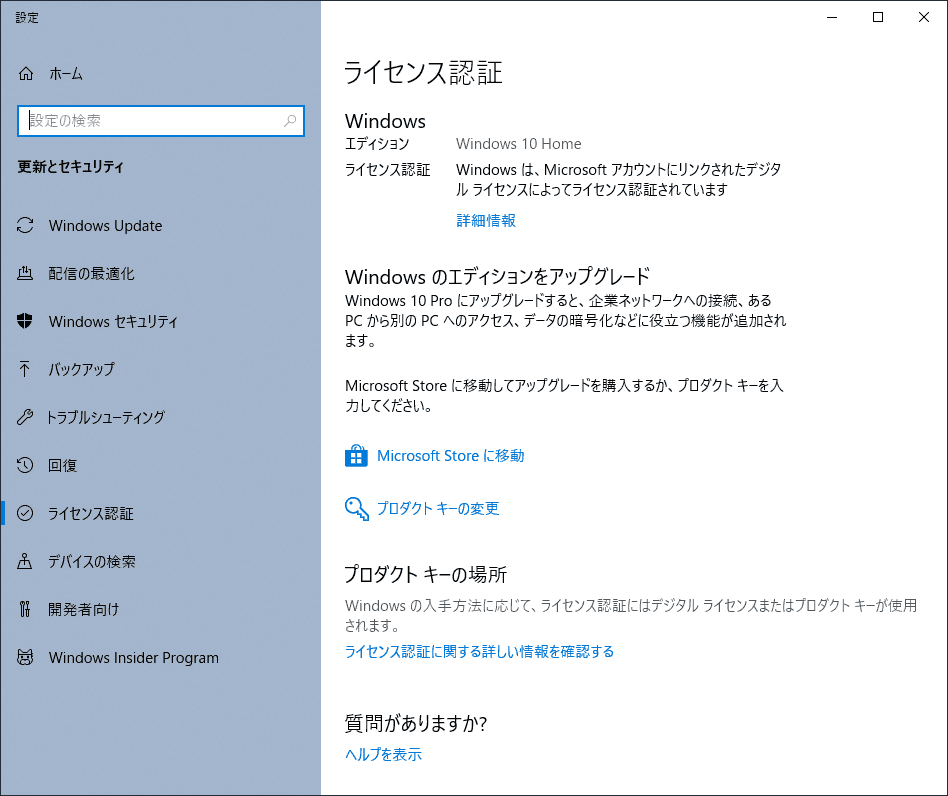This screenshot has width=948, height=796.
Task: Open Windows Insider Program page
Action: coord(133,658)
